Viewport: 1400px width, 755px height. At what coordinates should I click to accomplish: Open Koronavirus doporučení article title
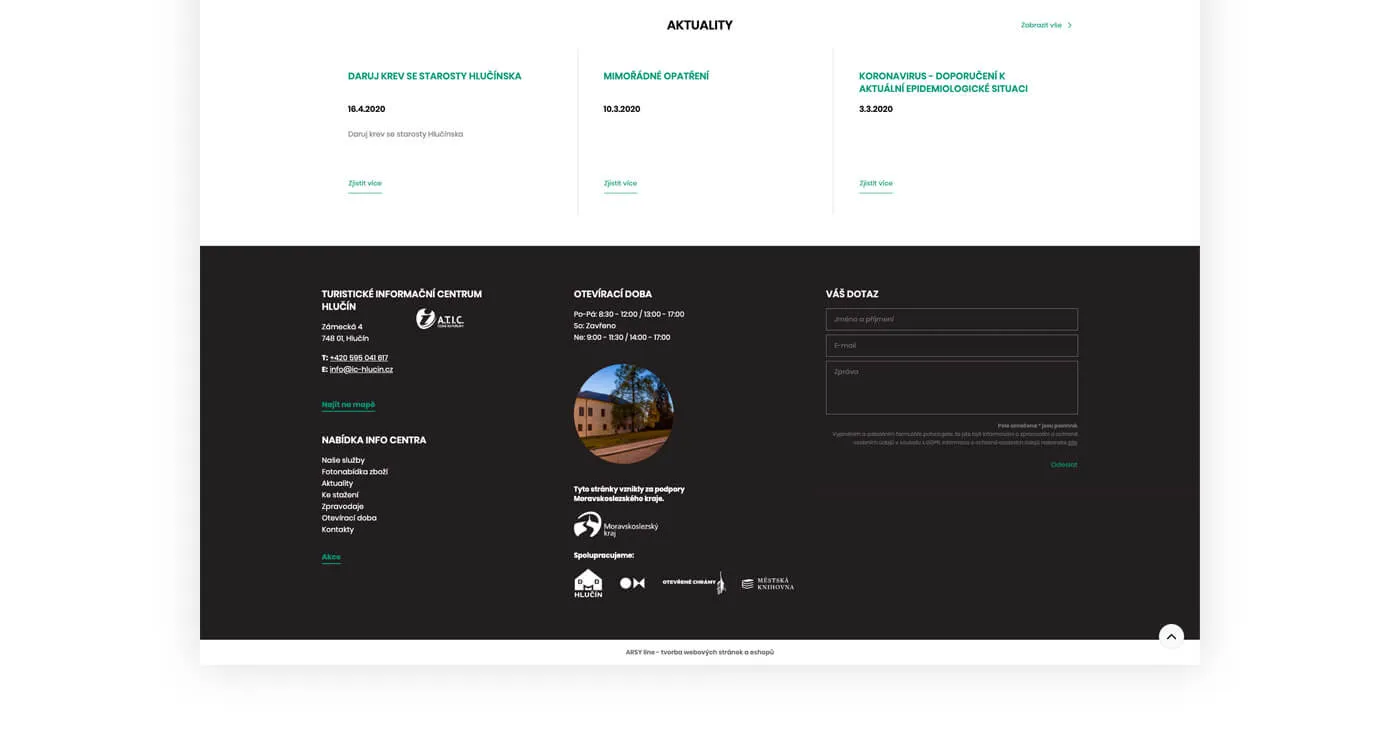943,82
